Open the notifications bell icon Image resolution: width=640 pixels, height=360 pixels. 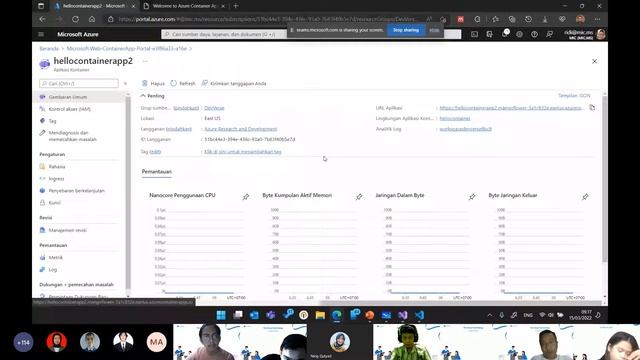(504, 34)
